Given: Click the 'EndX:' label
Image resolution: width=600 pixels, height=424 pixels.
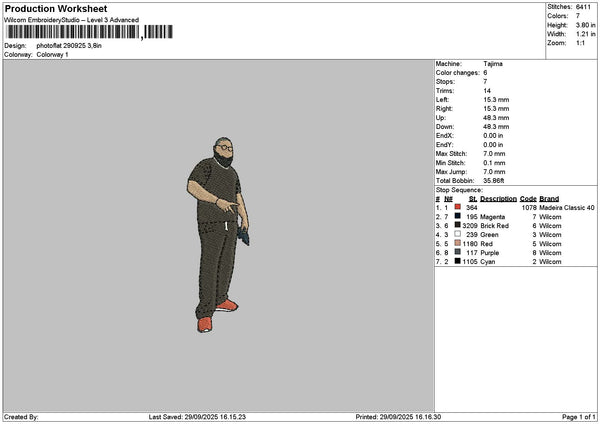Looking at the screenshot, I should (445, 136).
